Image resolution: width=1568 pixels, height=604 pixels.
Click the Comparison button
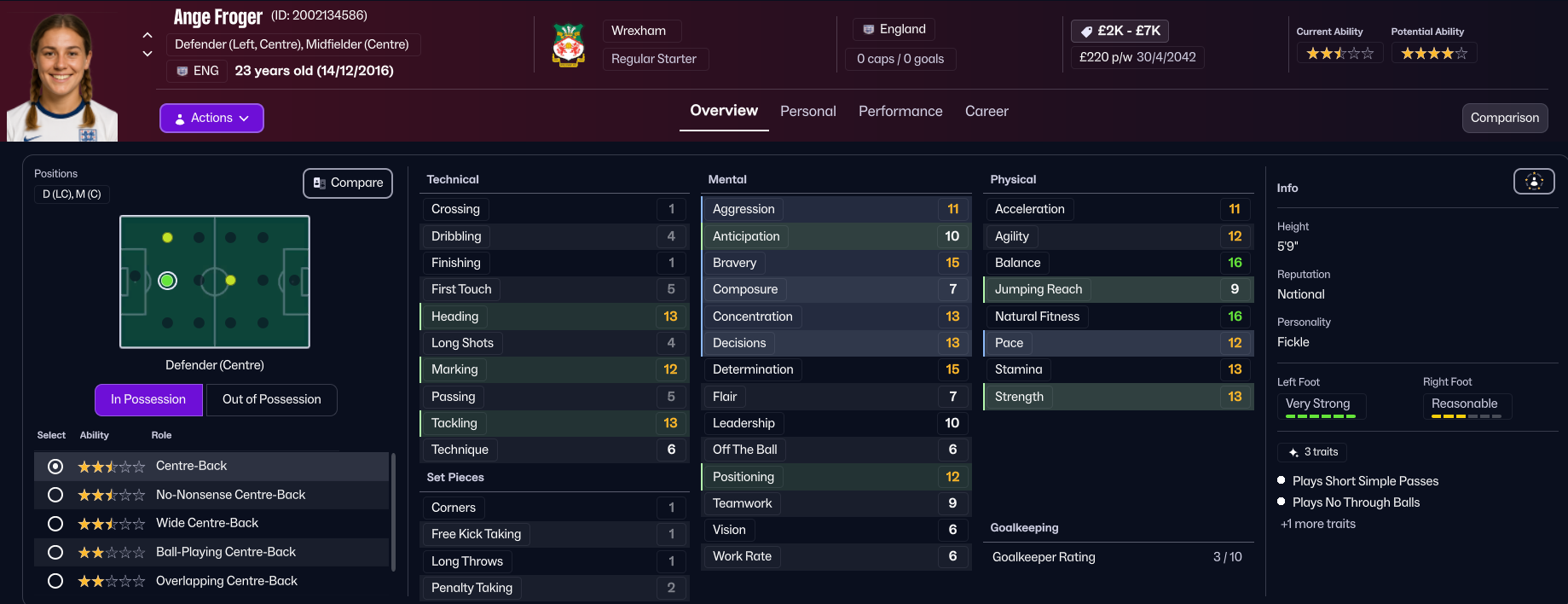point(1504,118)
